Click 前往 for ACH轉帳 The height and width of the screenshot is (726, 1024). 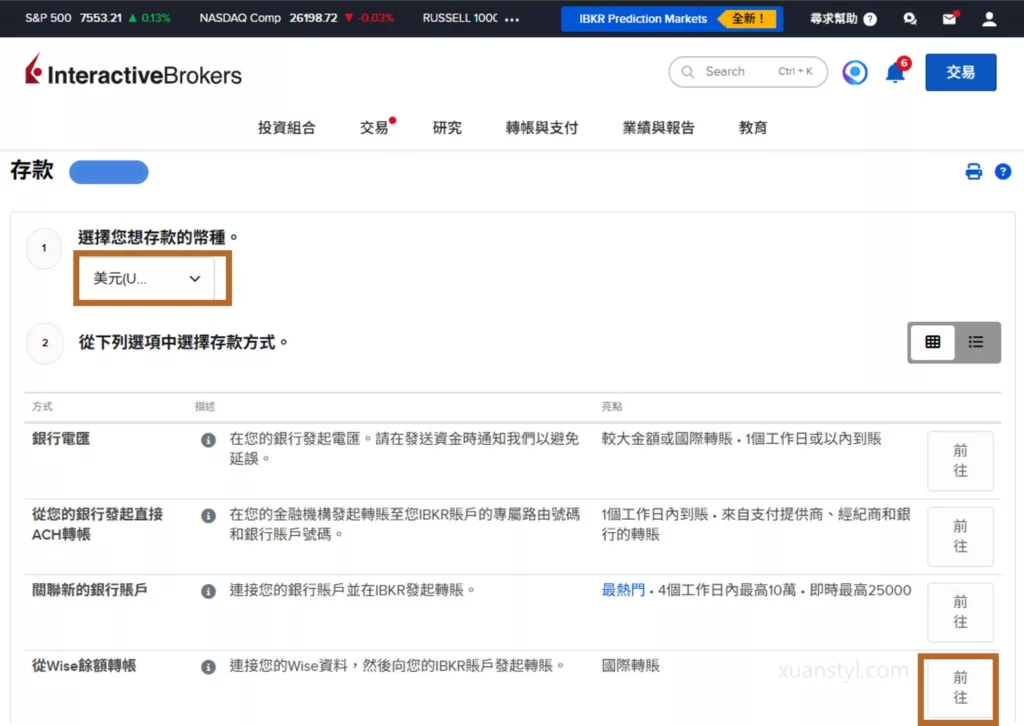point(960,536)
